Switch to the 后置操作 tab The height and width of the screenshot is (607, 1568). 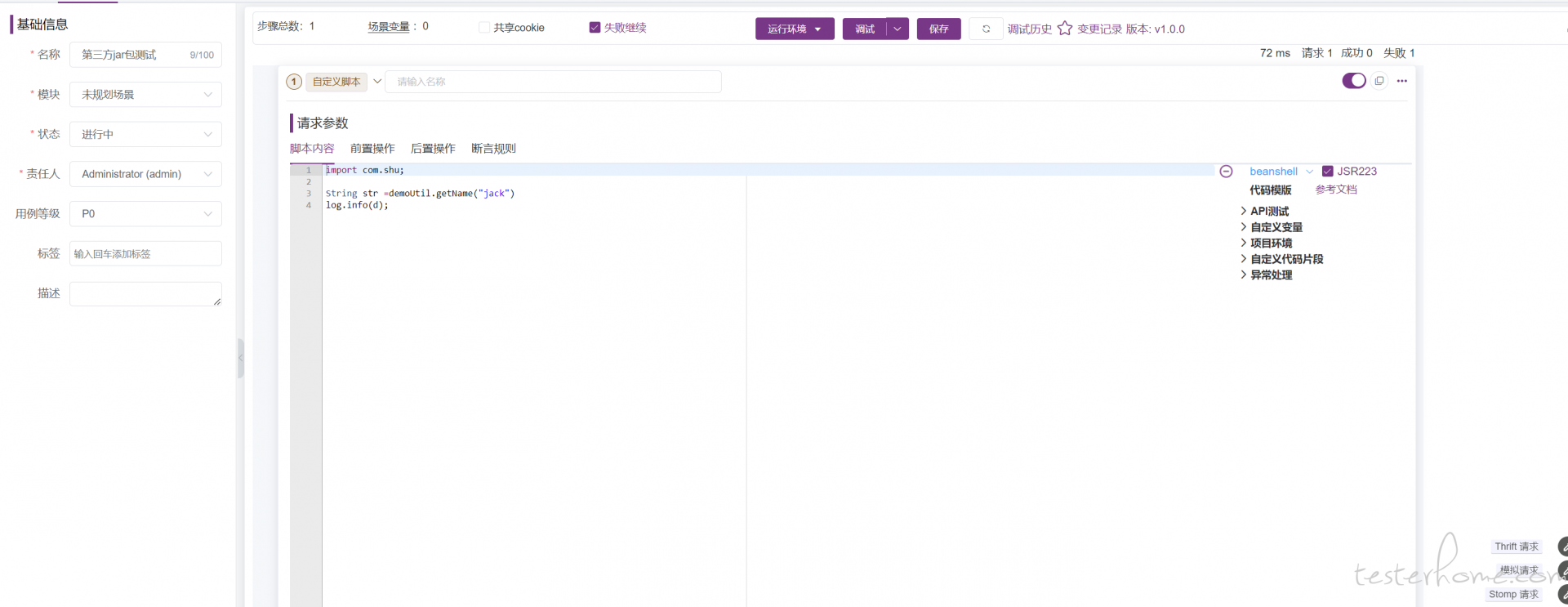pyautogui.click(x=433, y=149)
